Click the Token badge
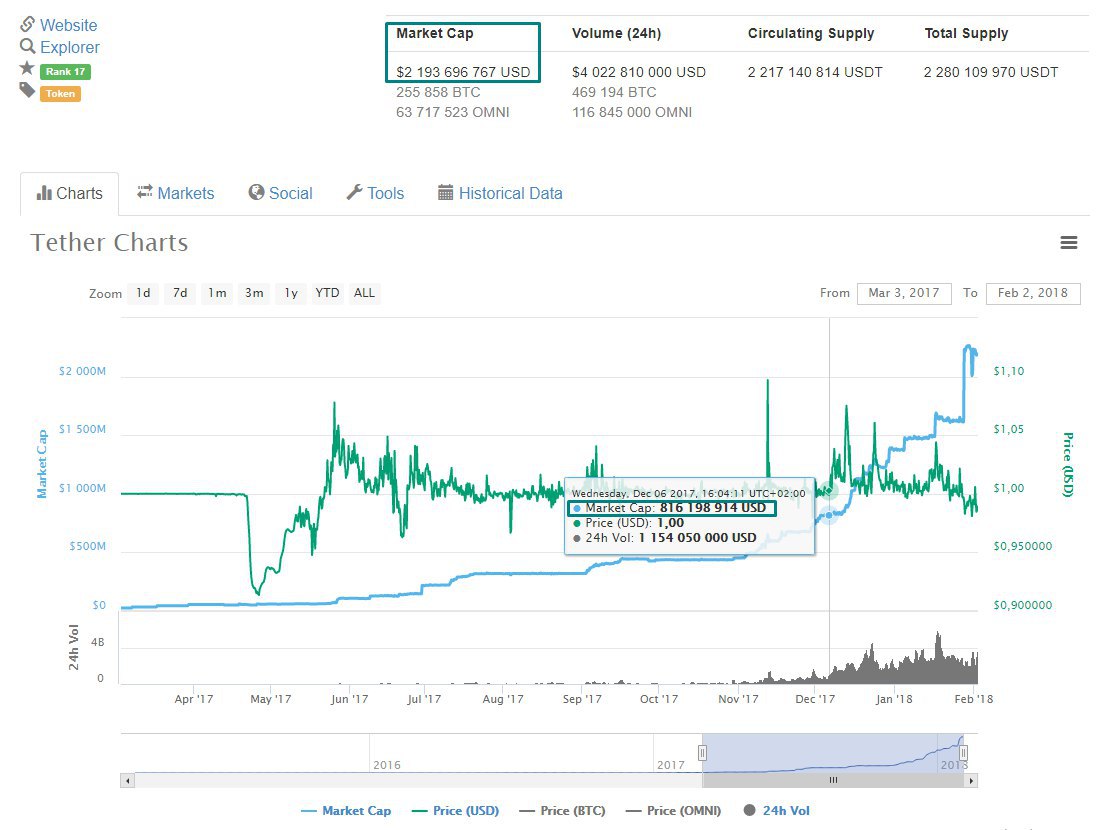Viewport: 1110px width, 830px height. coord(60,93)
